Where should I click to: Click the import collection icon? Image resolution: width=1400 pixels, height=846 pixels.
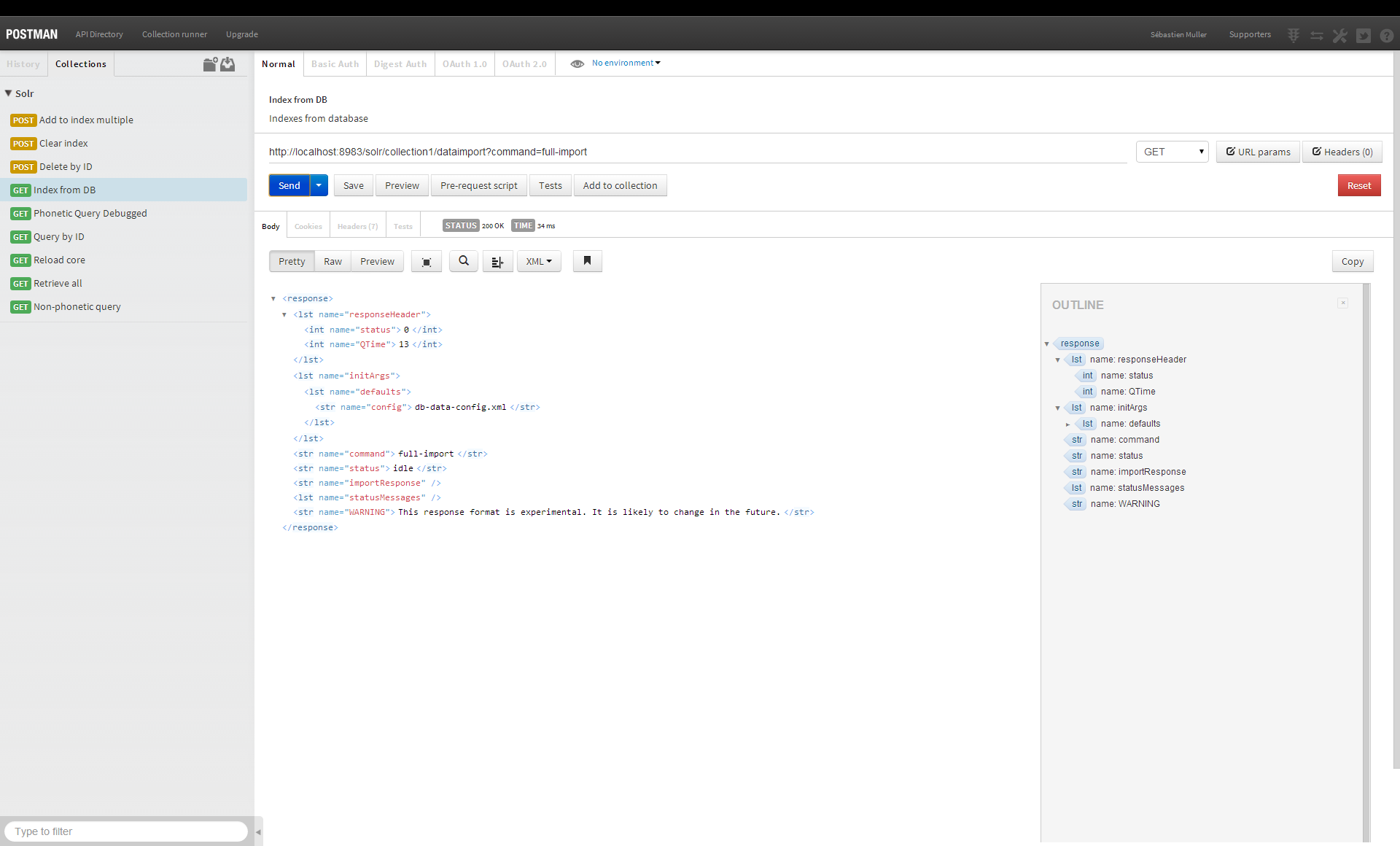pos(228,64)
